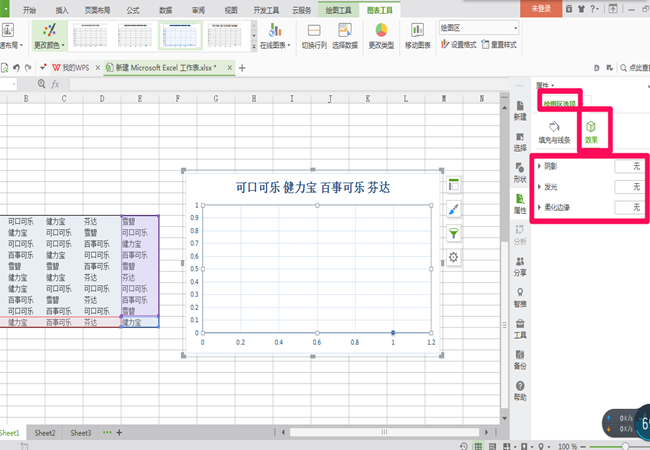Click the 帮助 sidebar icon
This screenshot has width=650, height=450.
520,391
